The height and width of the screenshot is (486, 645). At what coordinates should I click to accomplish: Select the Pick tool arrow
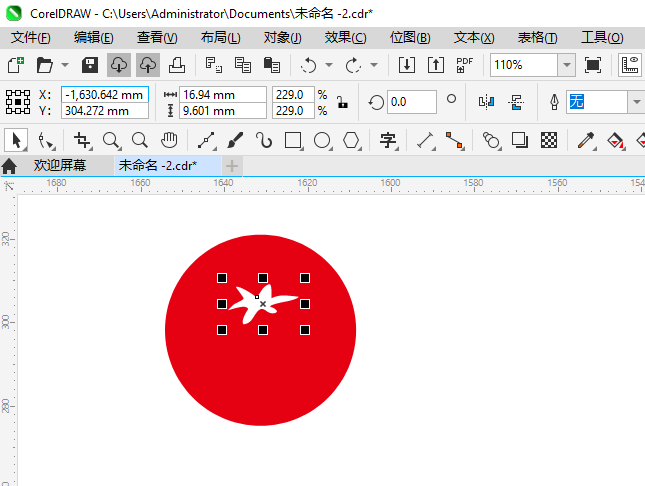coord(16,140)
